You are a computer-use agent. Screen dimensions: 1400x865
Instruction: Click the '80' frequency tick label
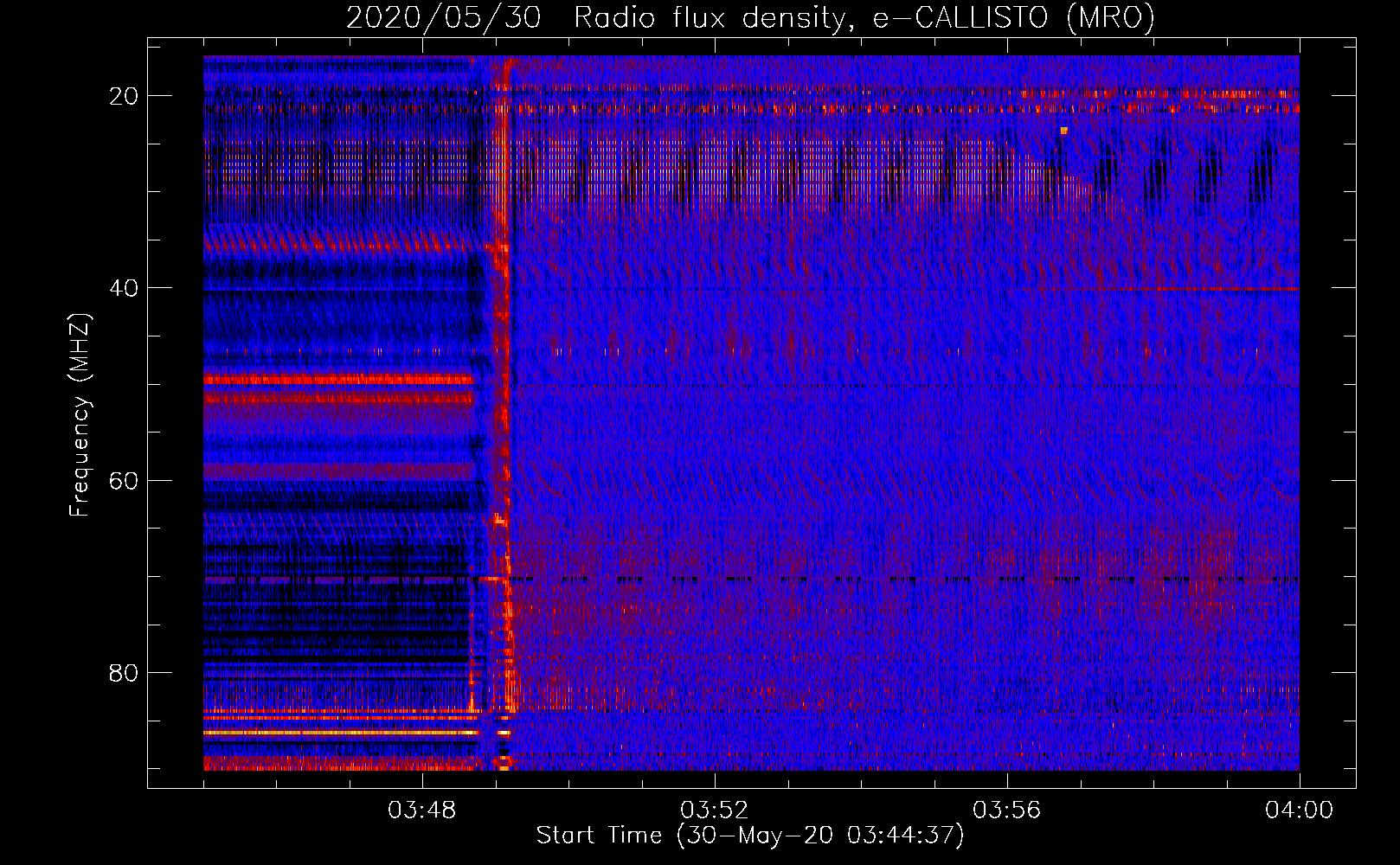pyautogui.click(x=124, y=673)
